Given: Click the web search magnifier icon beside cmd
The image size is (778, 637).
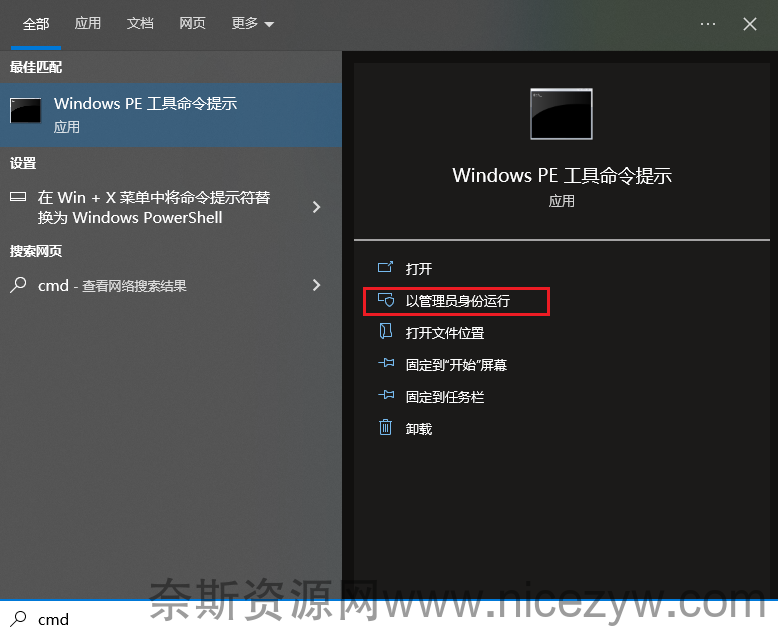Looking at the screenshot, I should (18, 285).
